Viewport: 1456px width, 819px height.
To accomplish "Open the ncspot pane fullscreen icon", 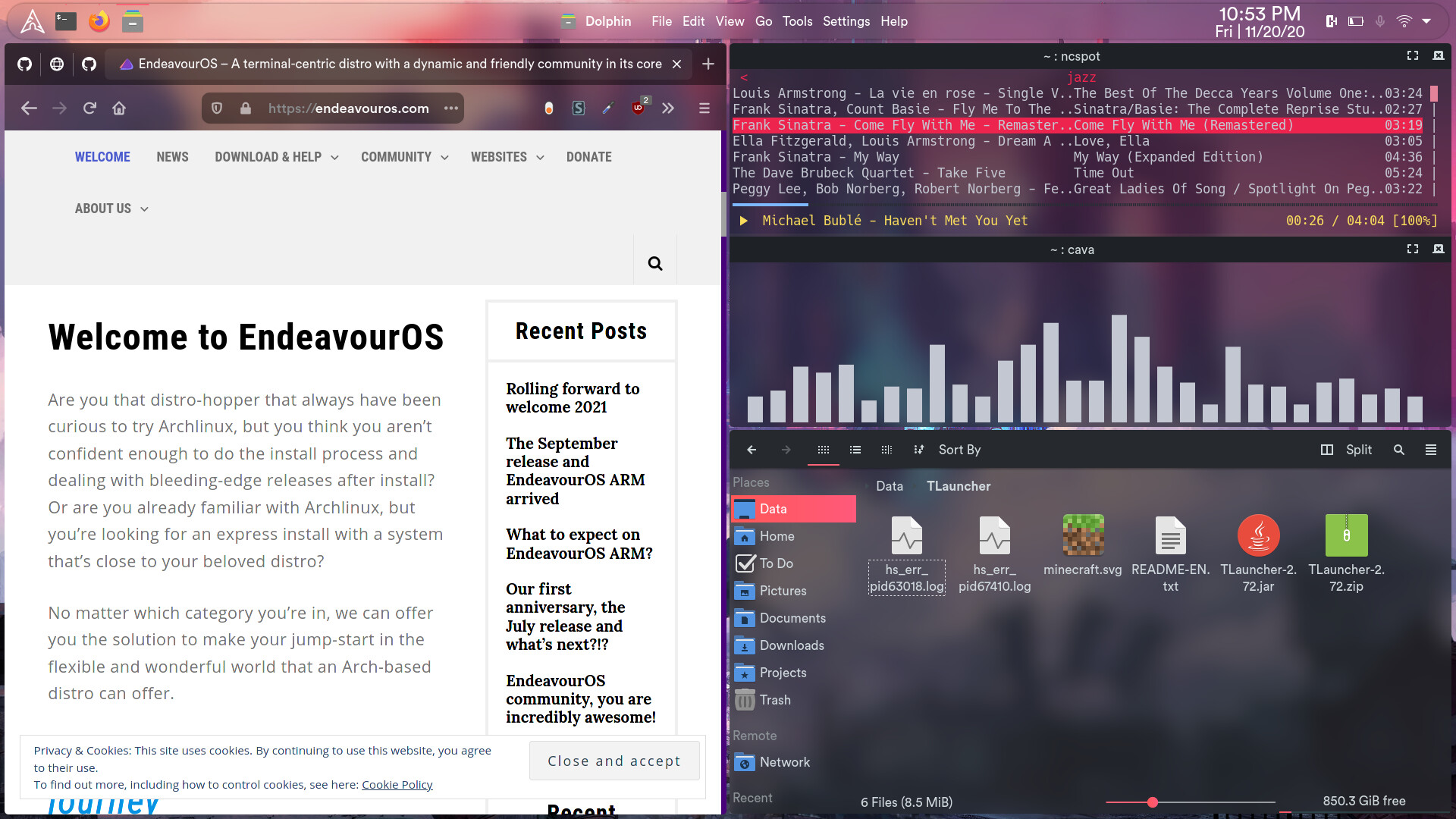I will coord(1412,55).
